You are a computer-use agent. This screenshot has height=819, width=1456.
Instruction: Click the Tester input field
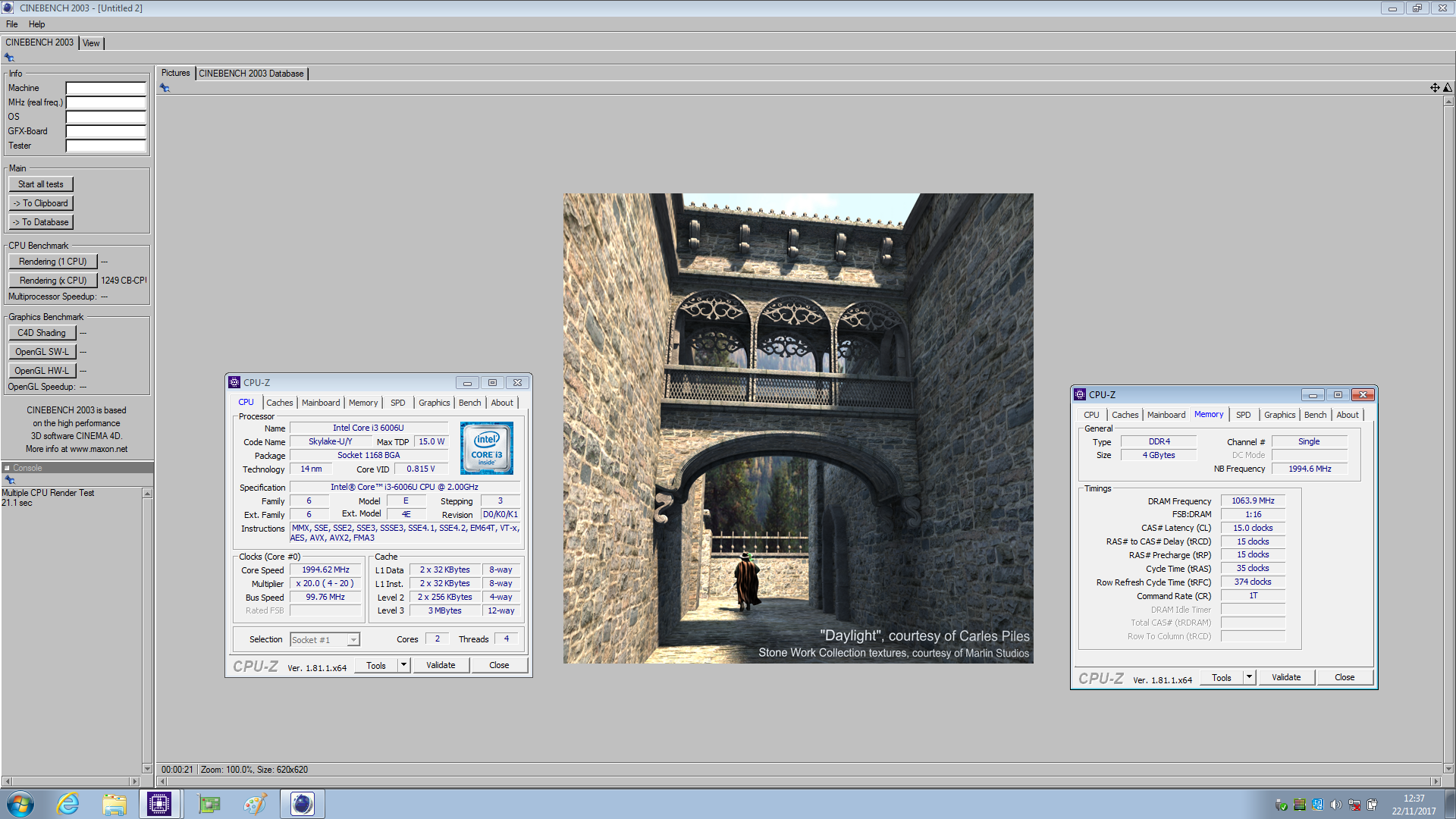[105, 146]
